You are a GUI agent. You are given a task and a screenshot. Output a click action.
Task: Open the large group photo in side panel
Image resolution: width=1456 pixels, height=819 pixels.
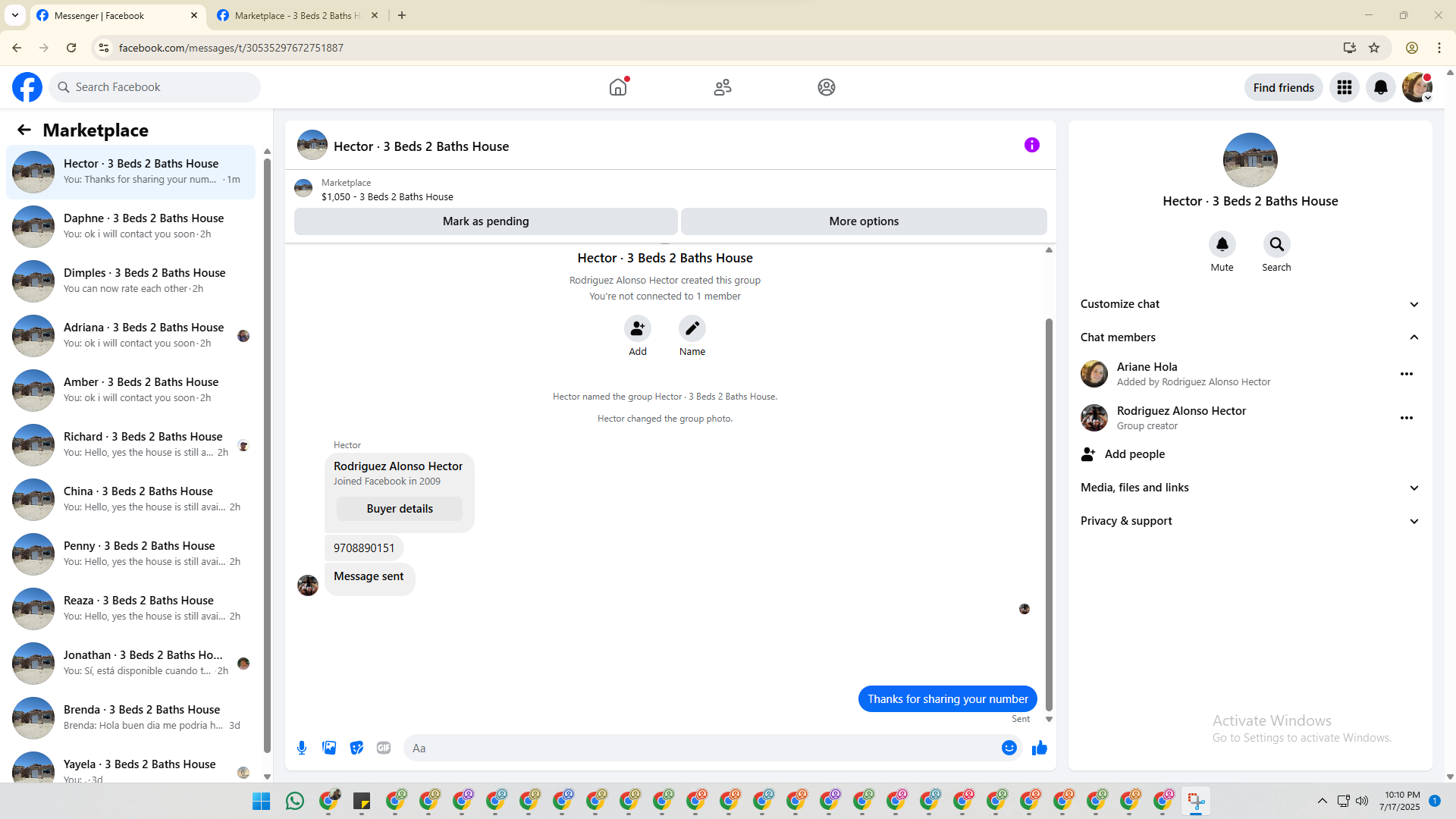coord(1250,160)
